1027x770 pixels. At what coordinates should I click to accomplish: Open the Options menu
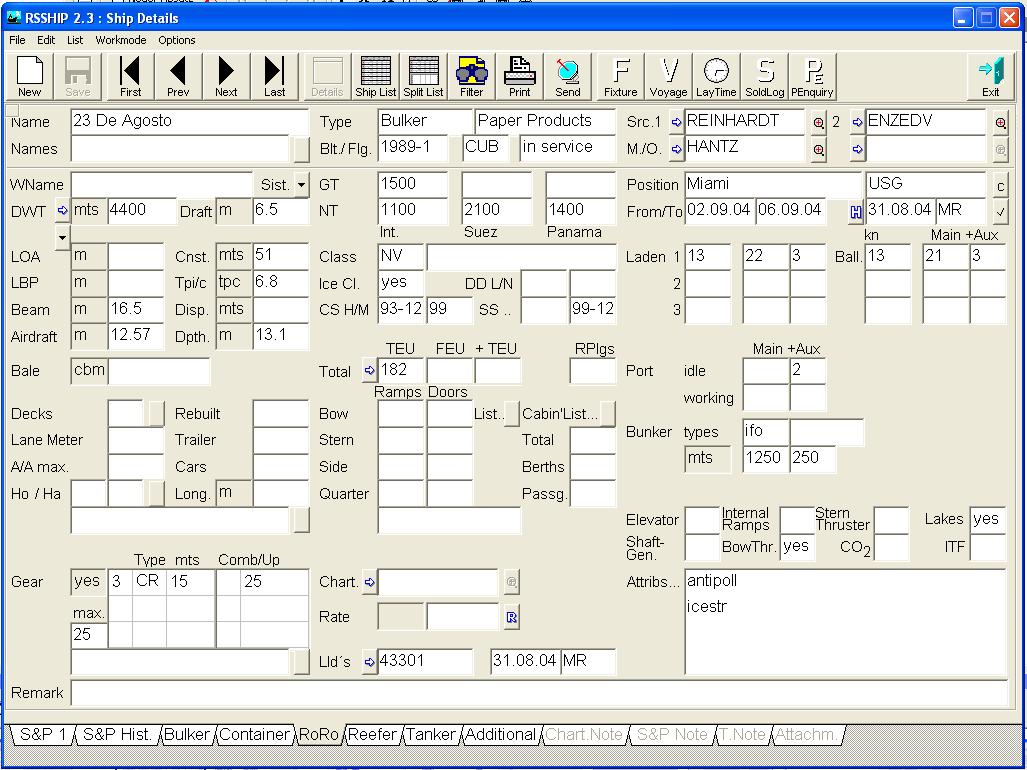pyautogui.click(x=177, y=40)
